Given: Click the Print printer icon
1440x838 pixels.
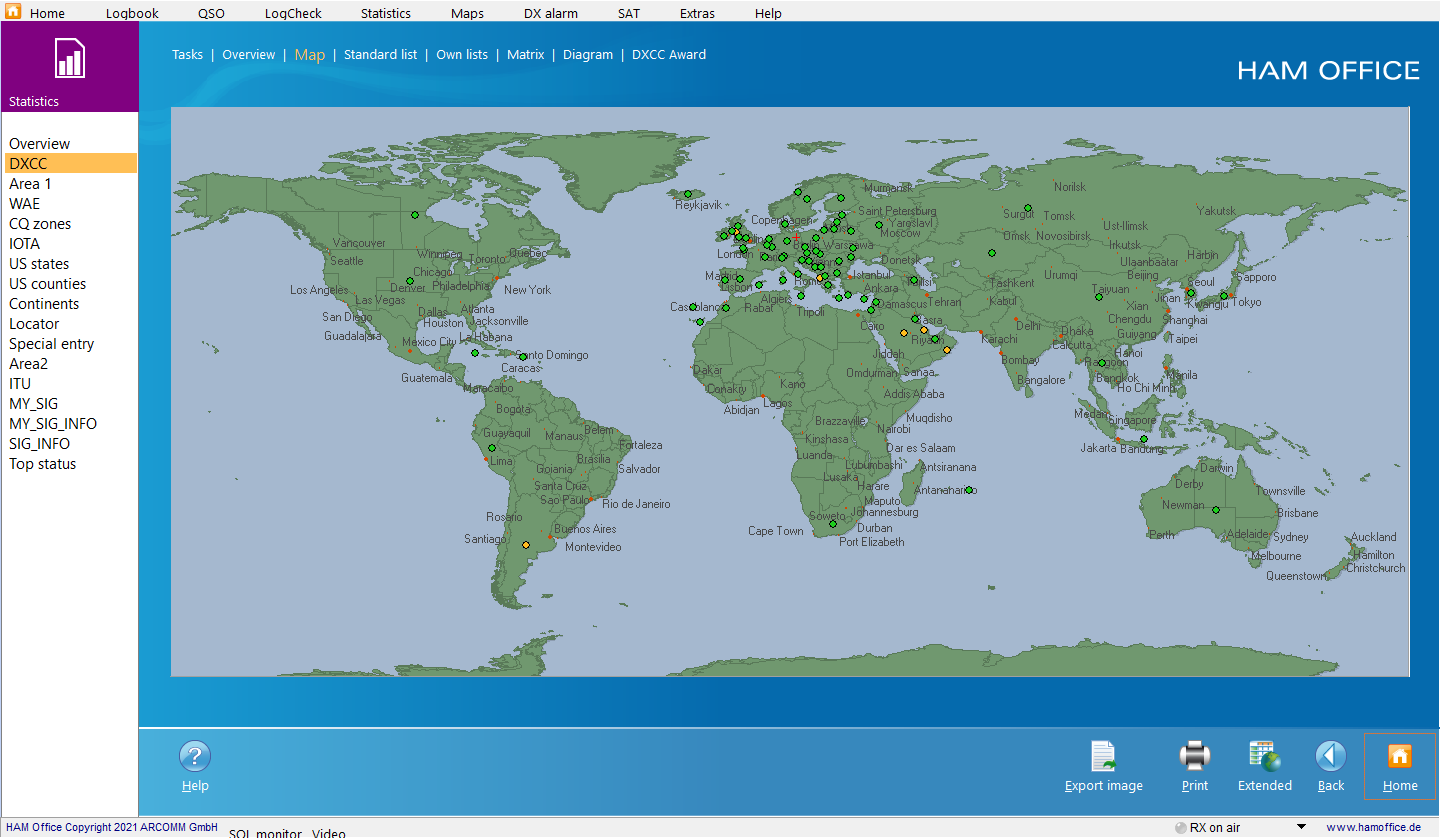Looking at the screenshot, I should 1195,756.
